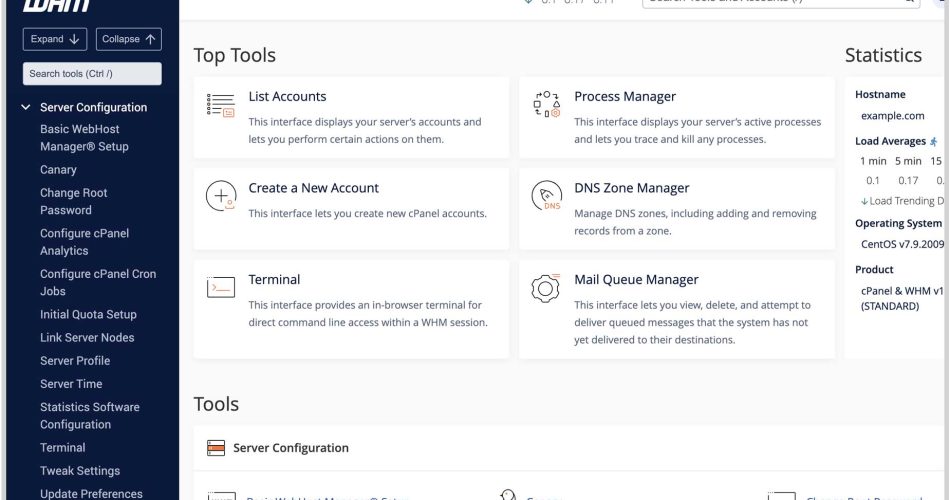Screen dimensions: 950x500
Task: Click the Server Configuration section icon under Tools
Action: tap(216, 448)
